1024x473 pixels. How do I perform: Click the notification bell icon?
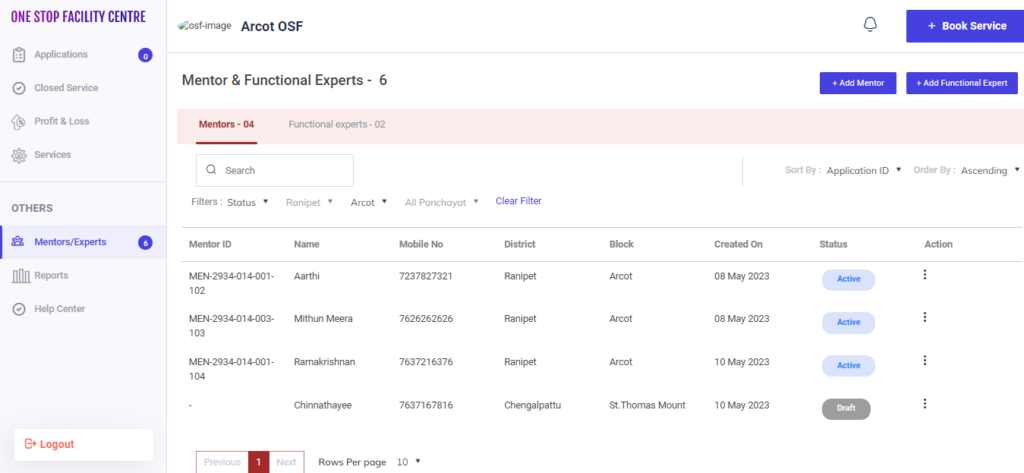click(x=869, y=25)
